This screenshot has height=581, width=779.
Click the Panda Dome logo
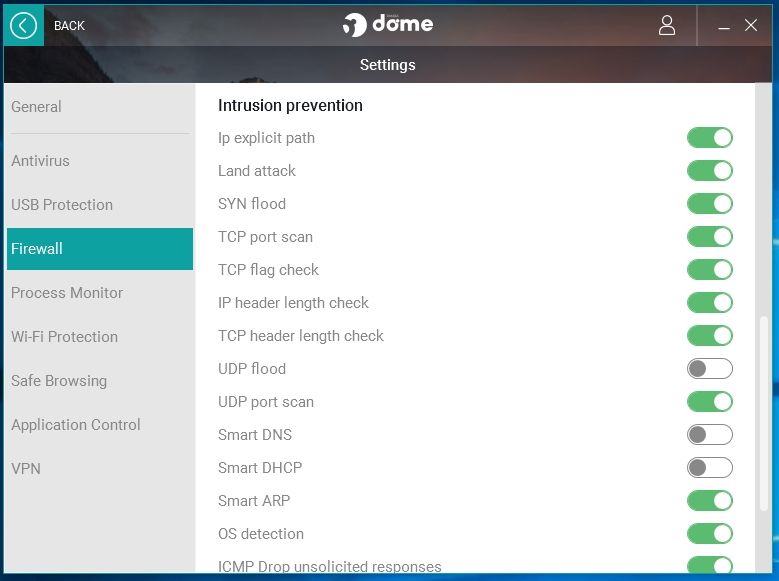(x=388, y=25)
